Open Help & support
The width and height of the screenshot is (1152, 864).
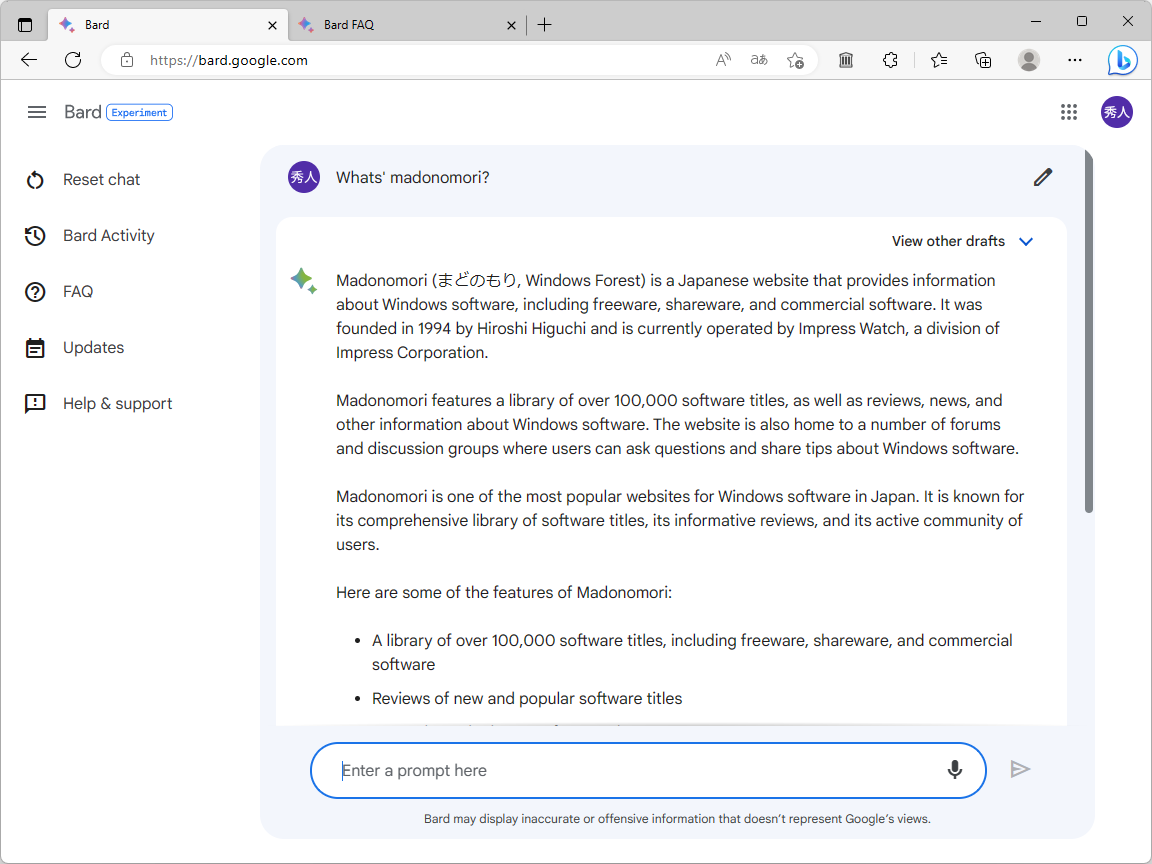117,404
